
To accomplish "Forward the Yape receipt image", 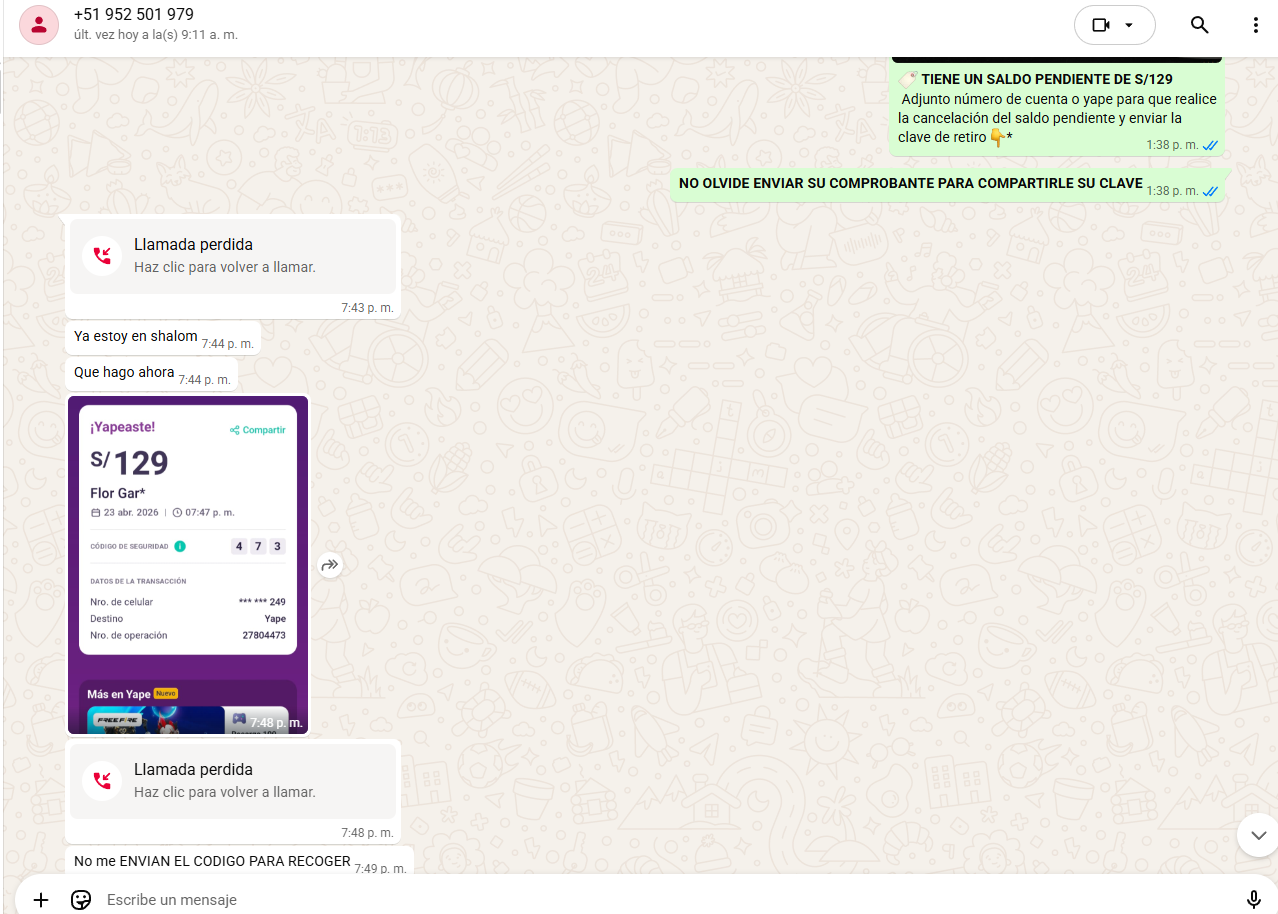I will [330, 565].
